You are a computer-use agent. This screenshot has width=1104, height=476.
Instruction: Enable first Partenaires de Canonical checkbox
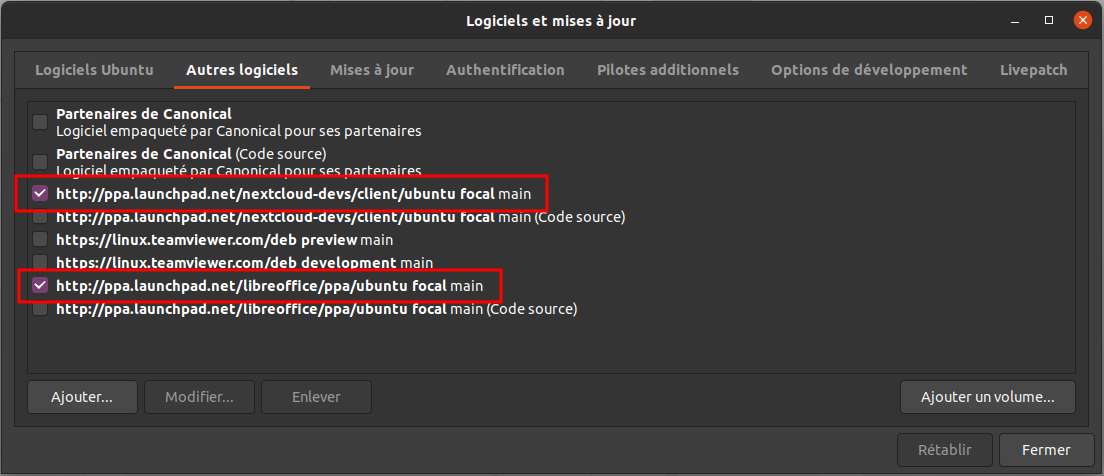tap(40, 122)
